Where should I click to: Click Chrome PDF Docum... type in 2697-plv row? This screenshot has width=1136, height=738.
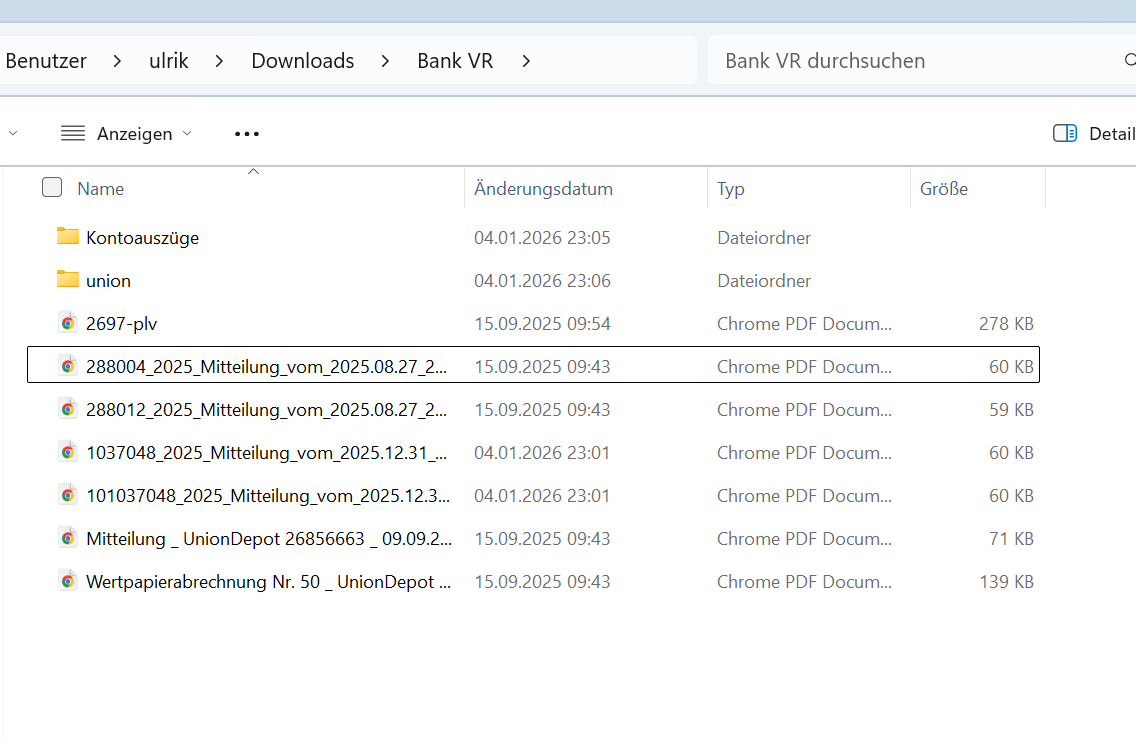[x=804, y=324]
